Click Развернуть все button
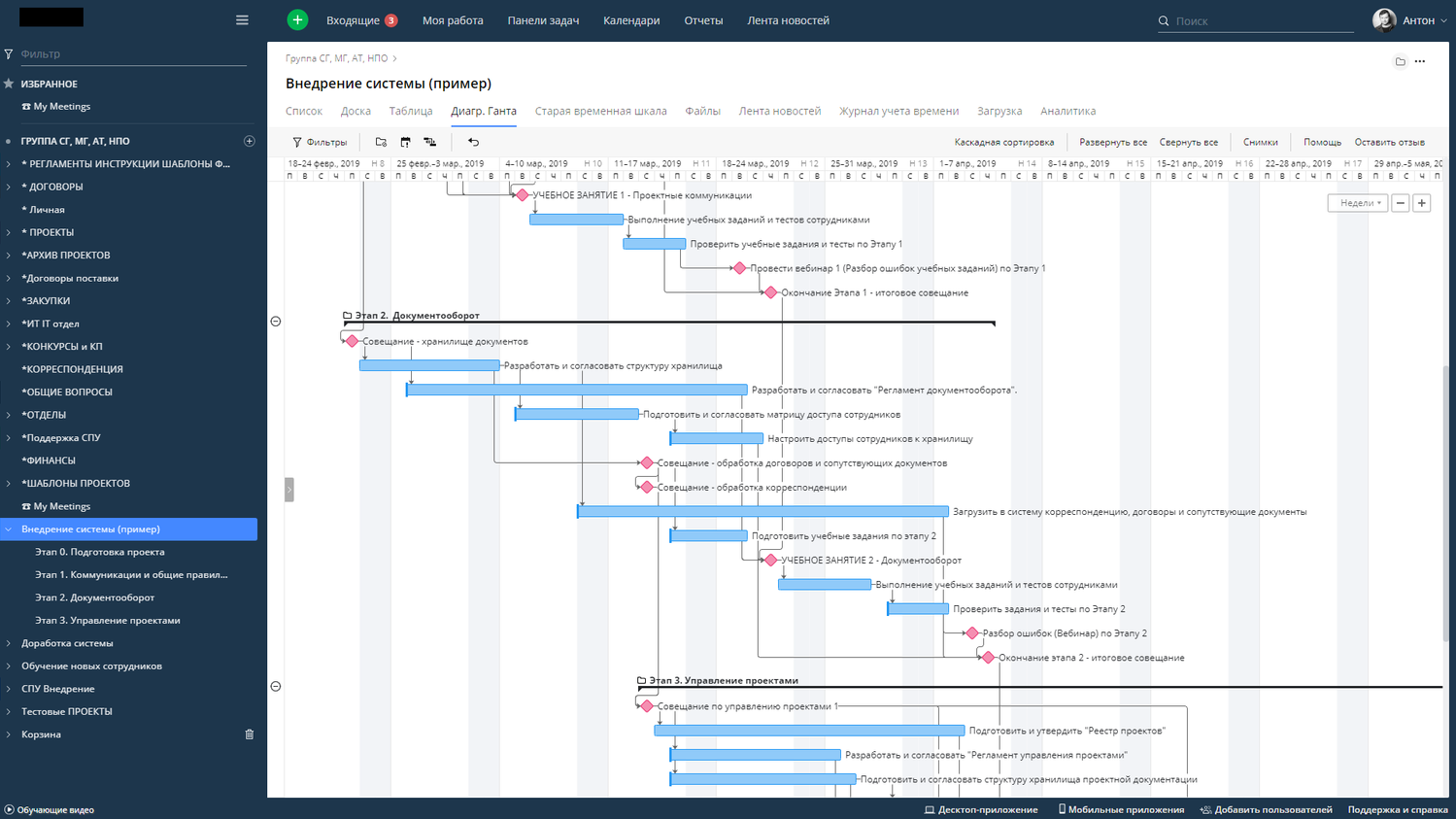 pyautogui.click(x=1112, y=142)
